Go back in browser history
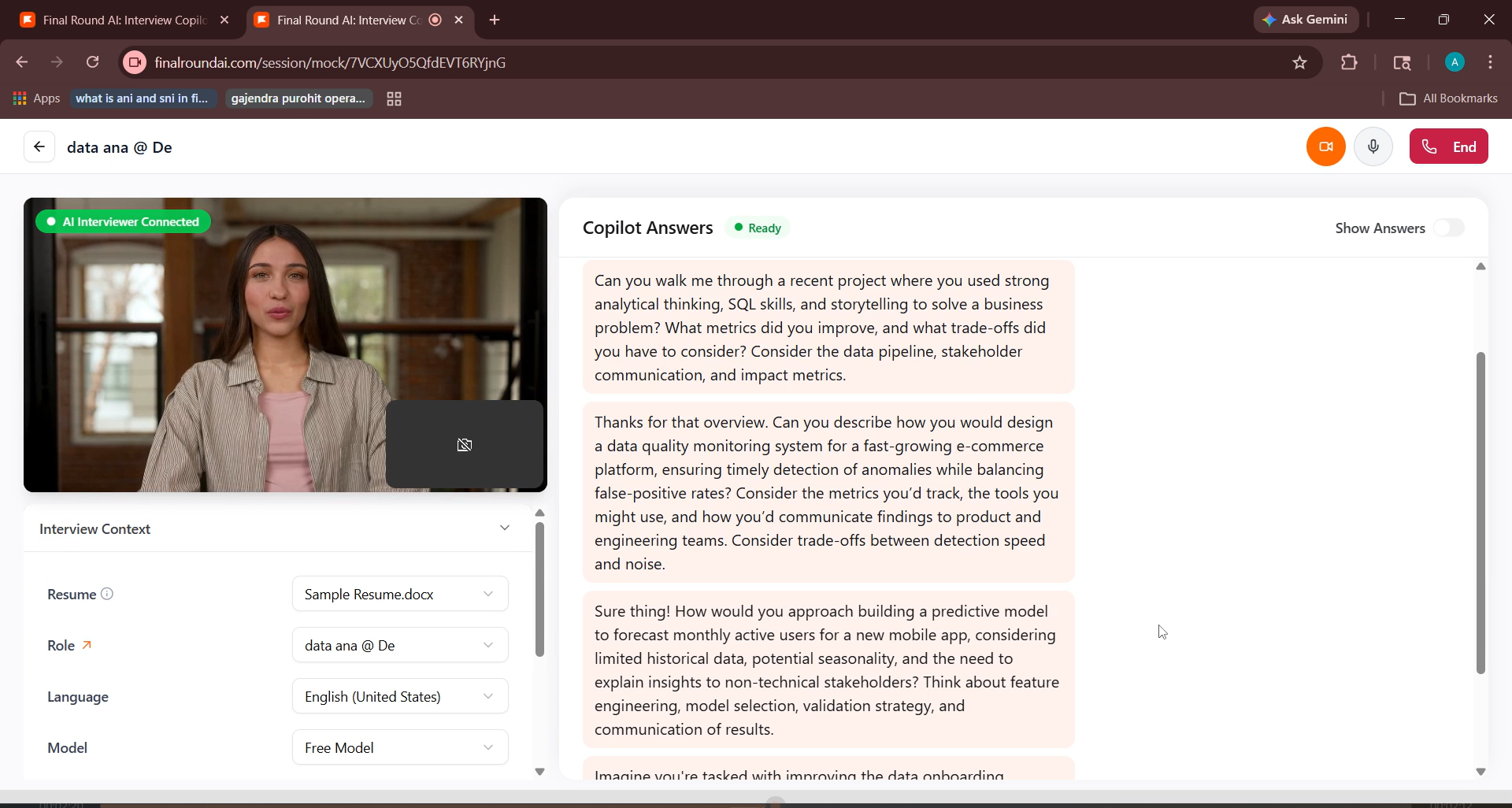The width and height of the screenshot is (1512, 808). (x=22, y=62)
